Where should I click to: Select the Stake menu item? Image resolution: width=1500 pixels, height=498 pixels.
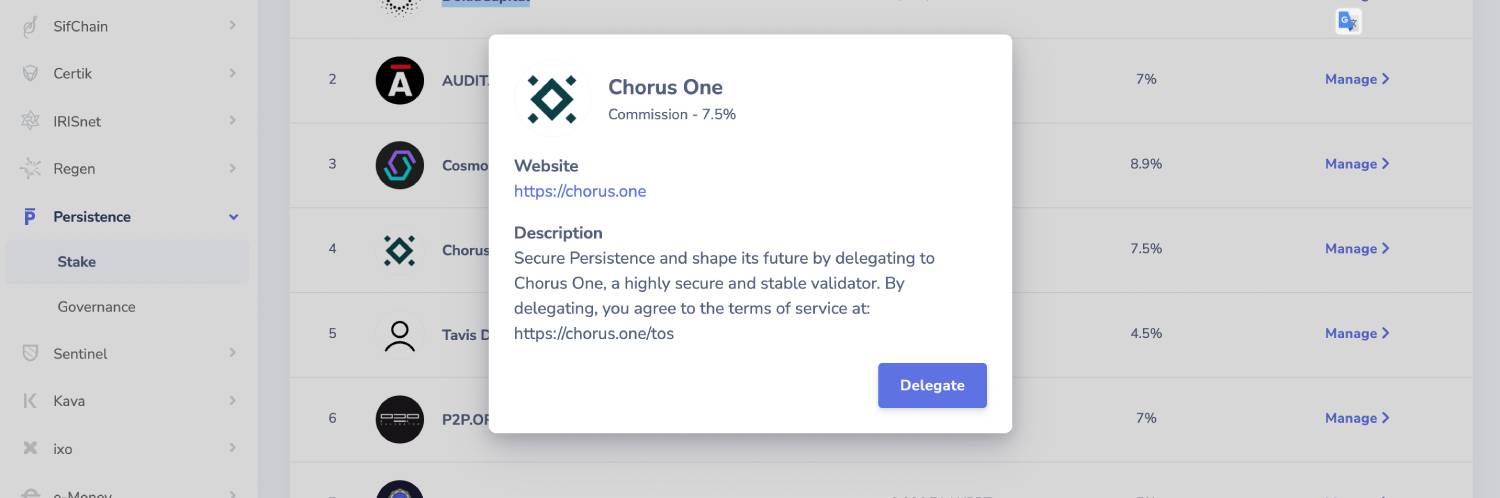click(77, 262)
